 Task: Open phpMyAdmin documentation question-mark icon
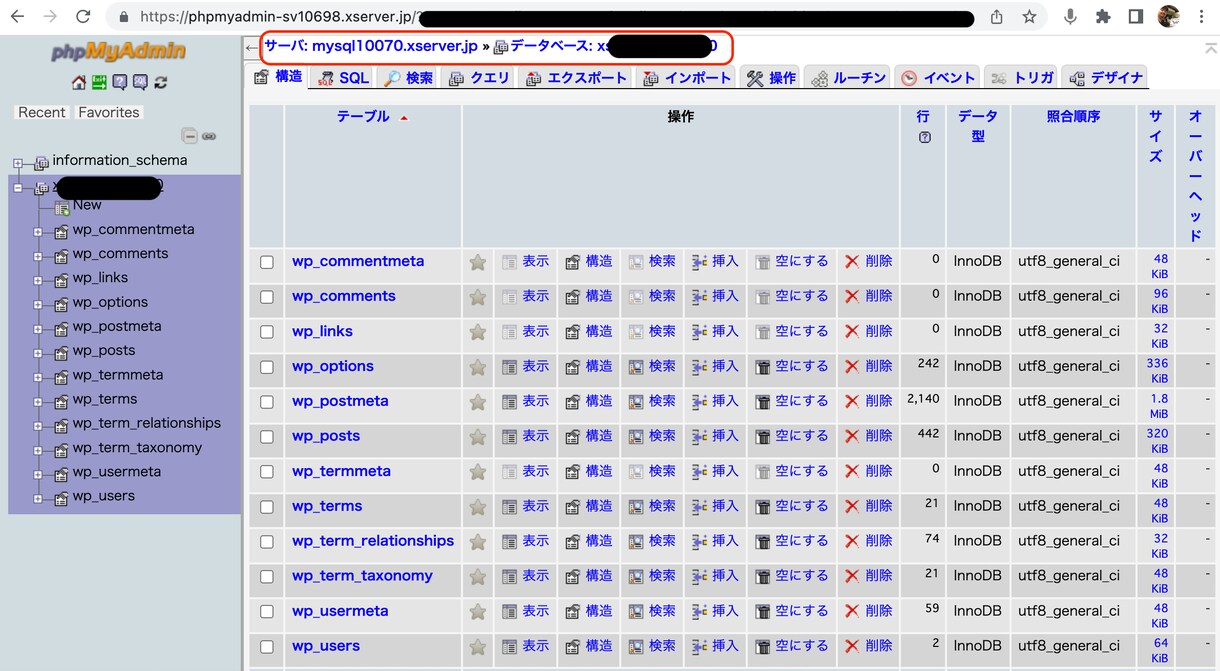click(x=120, y=83)
